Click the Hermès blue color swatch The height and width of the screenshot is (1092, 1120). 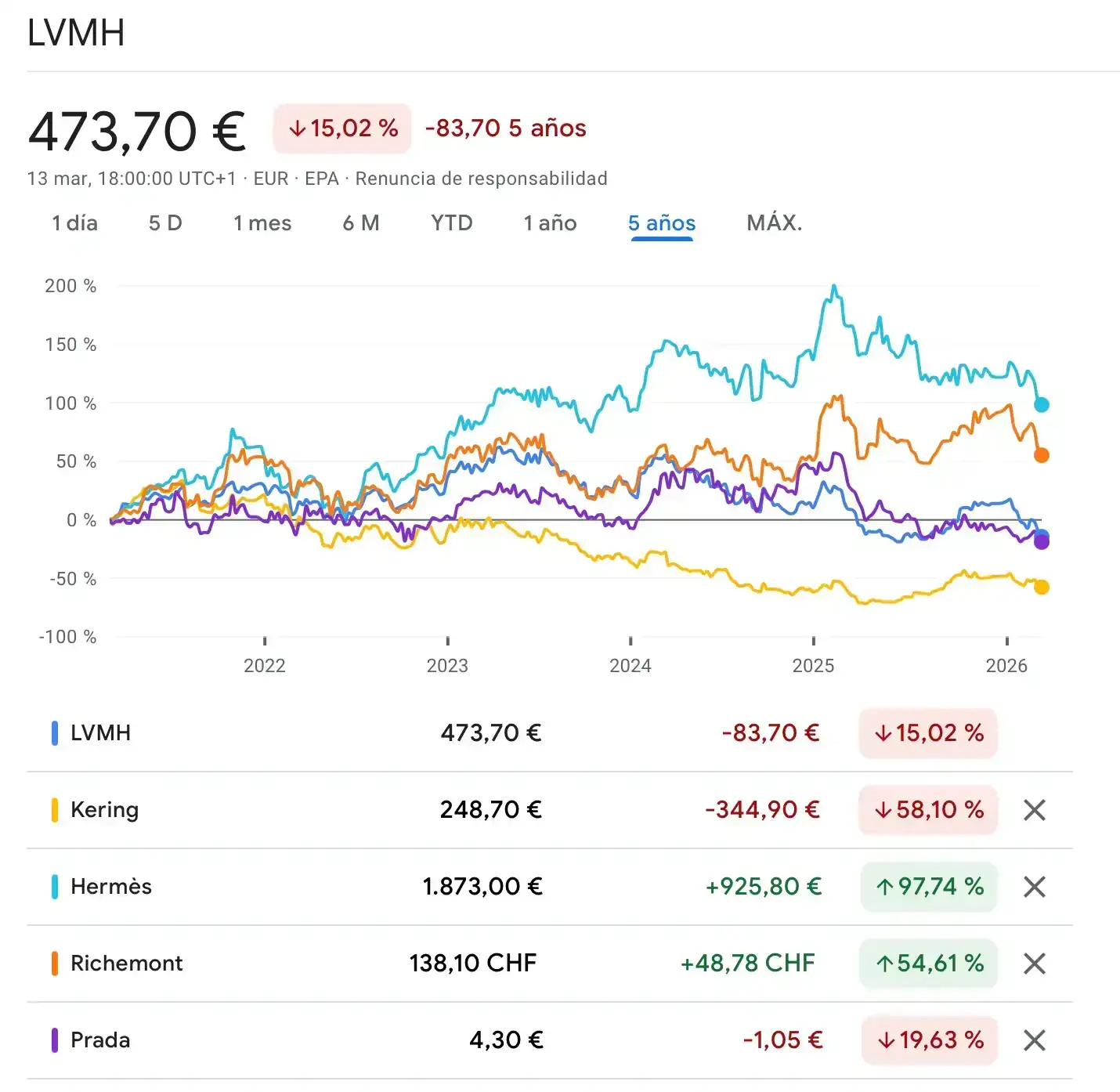55,887
